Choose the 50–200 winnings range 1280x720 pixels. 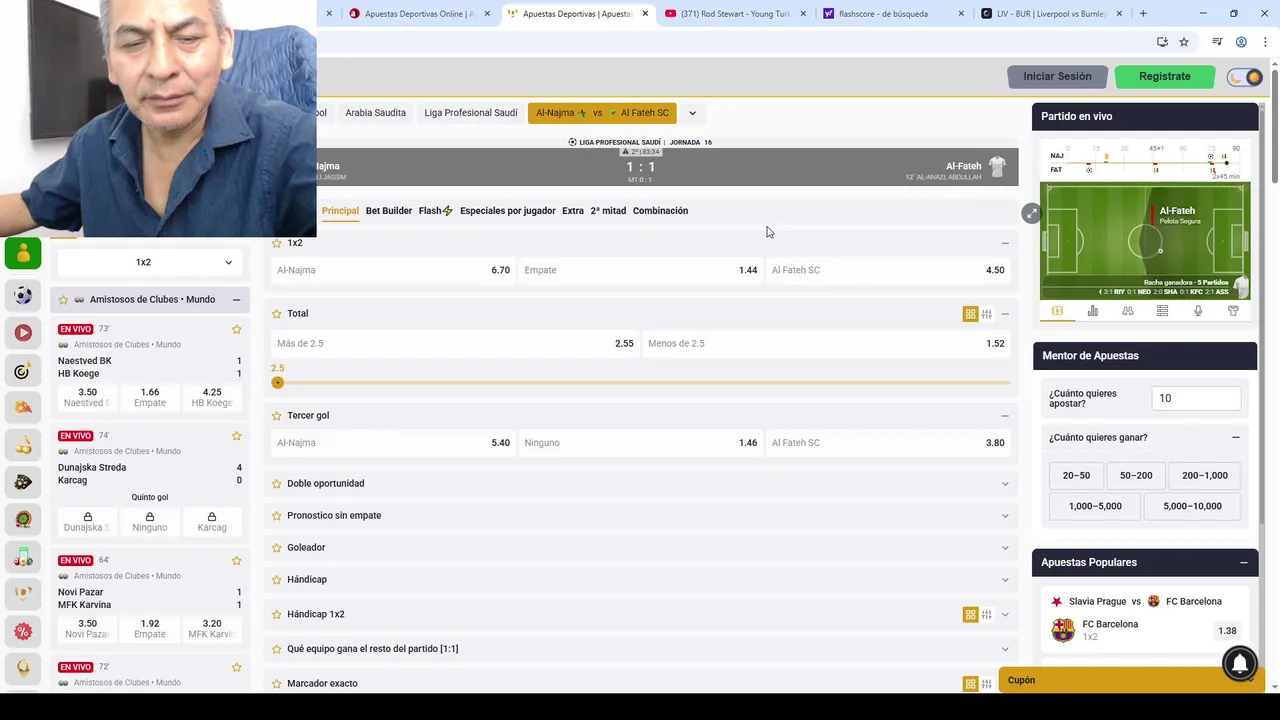[x=1136, y=476]
